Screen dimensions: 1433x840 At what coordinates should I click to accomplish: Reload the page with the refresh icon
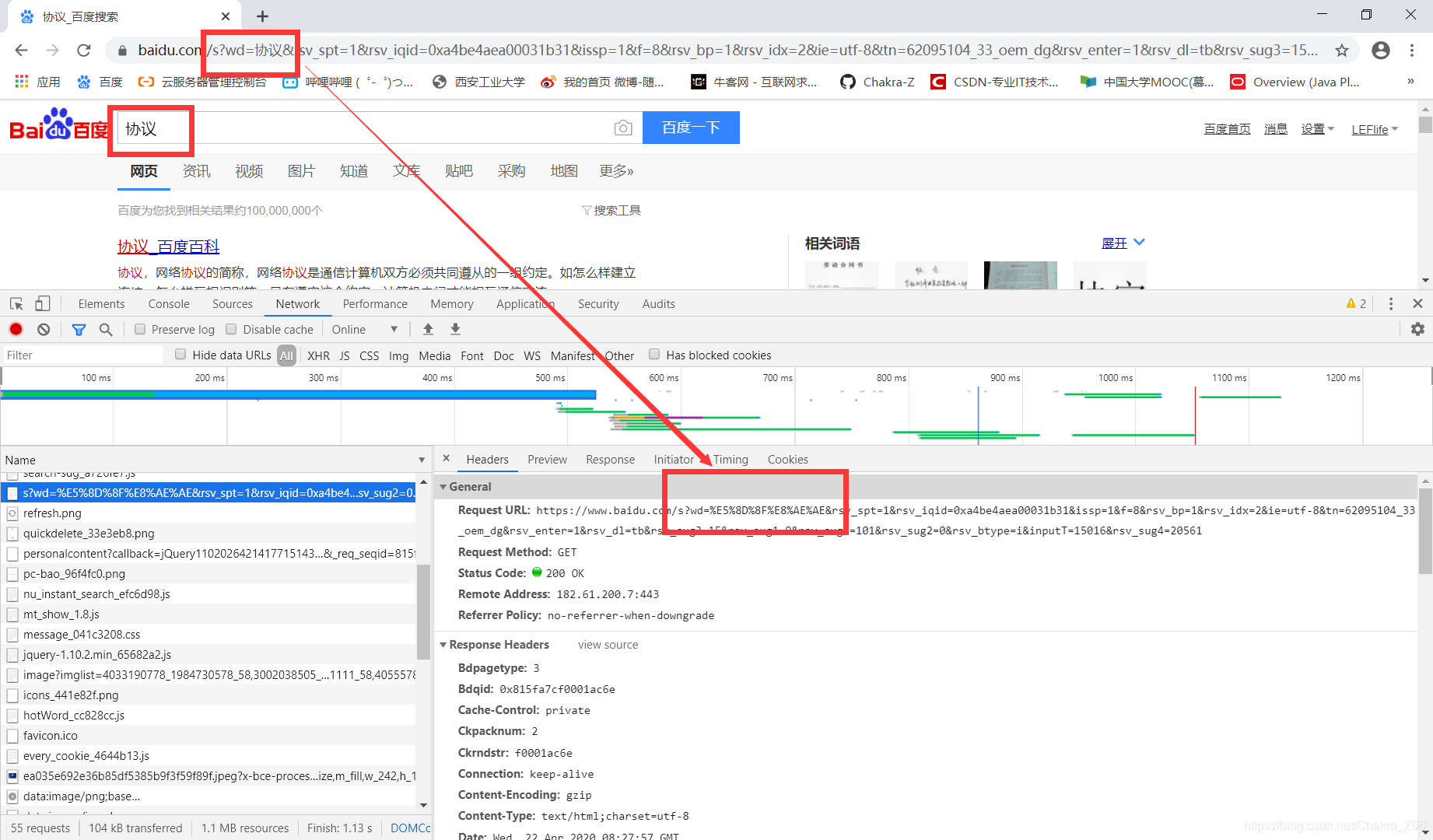tap(84, 51)
